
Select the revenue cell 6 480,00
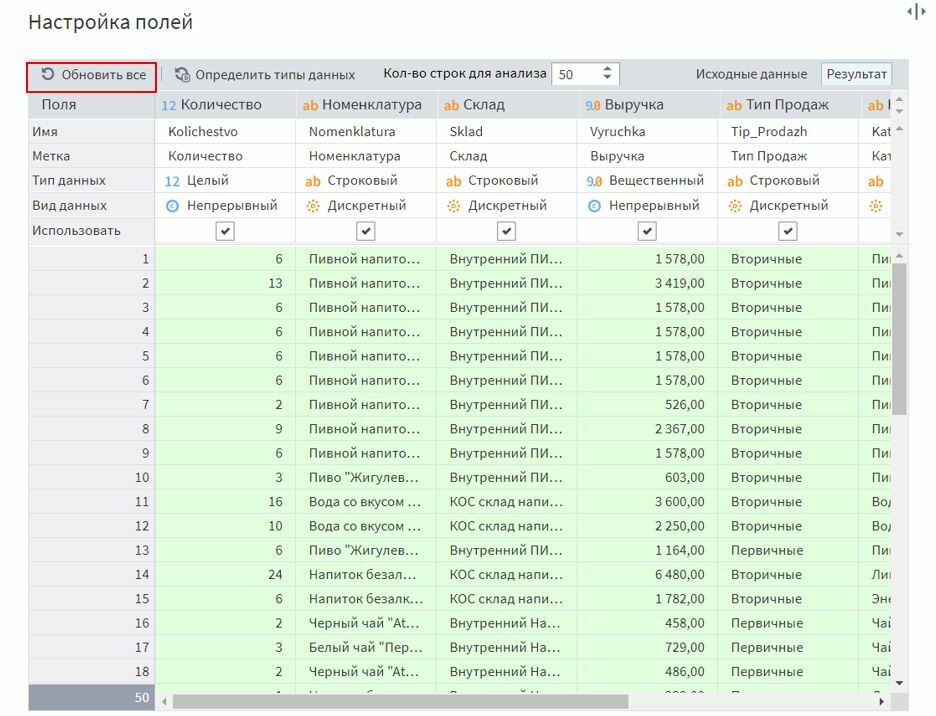coord(648,574)
